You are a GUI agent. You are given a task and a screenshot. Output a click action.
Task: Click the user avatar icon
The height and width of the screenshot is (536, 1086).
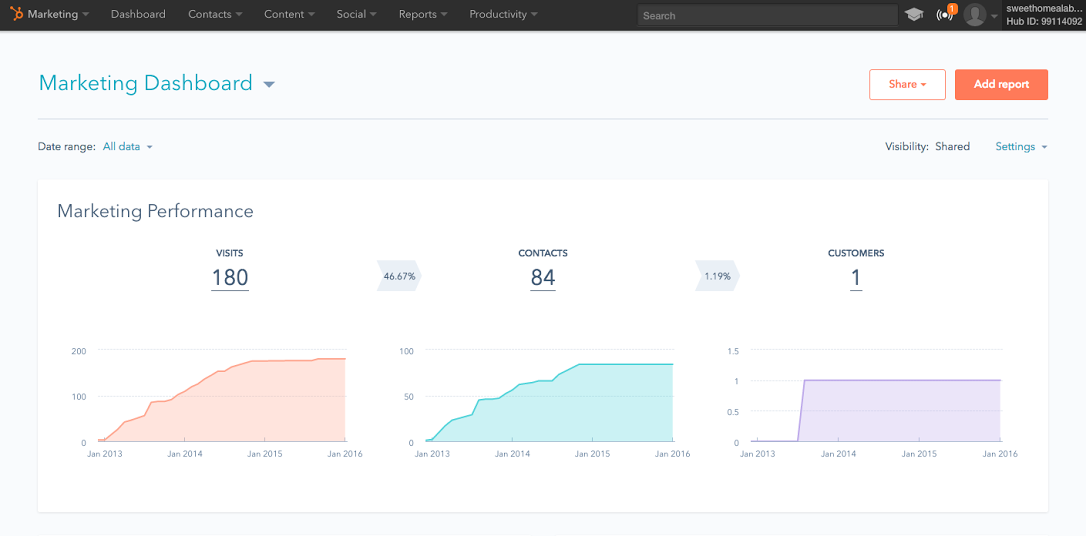tap(975, 15)
